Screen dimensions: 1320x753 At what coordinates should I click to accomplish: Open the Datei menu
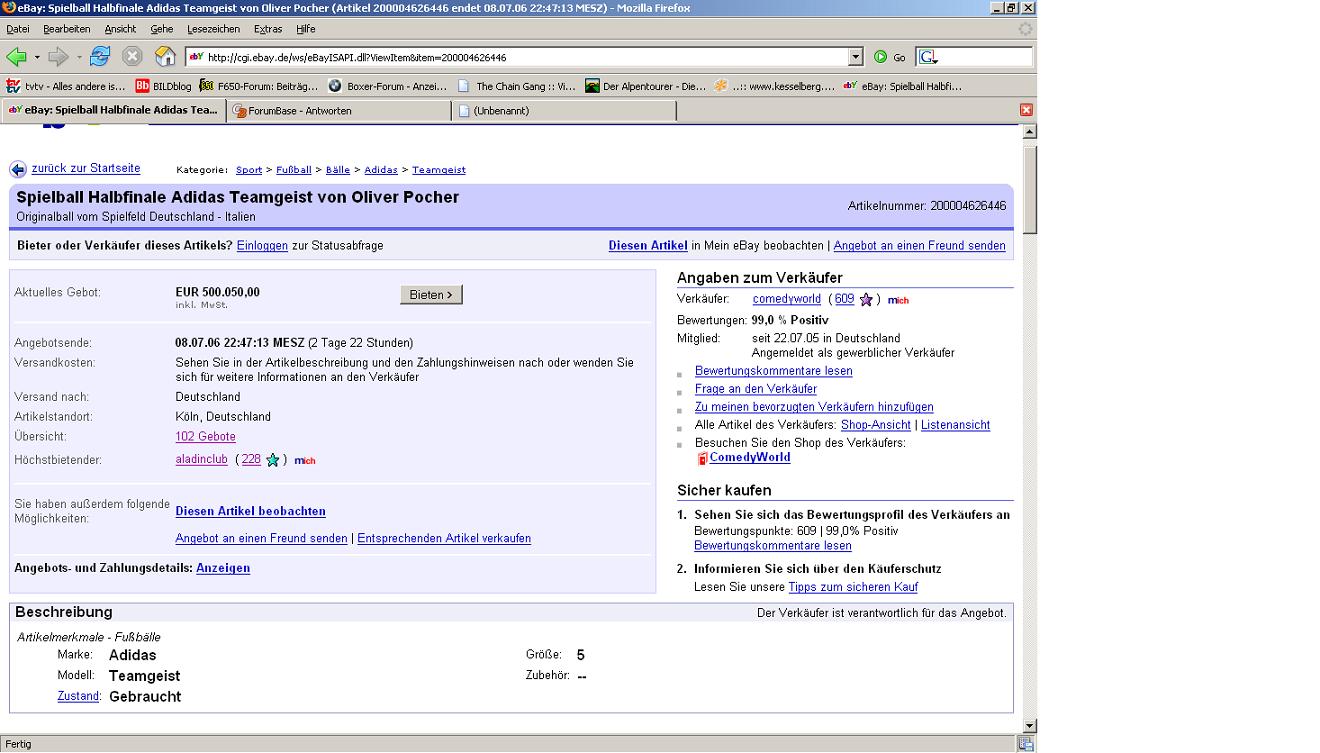pyautogui.click(x=17, y=29)
